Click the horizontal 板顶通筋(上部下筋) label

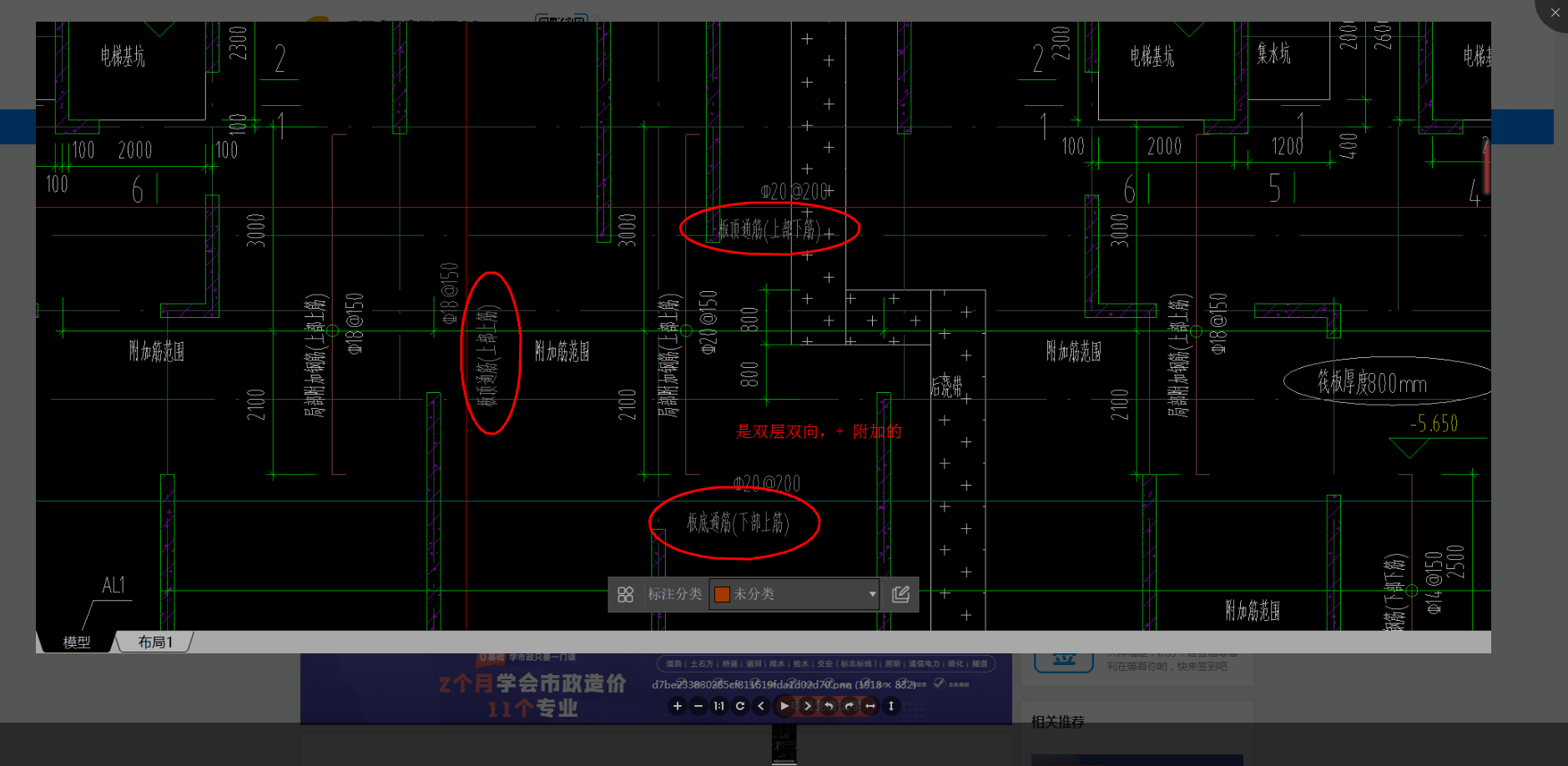click(x=769, y=229)
